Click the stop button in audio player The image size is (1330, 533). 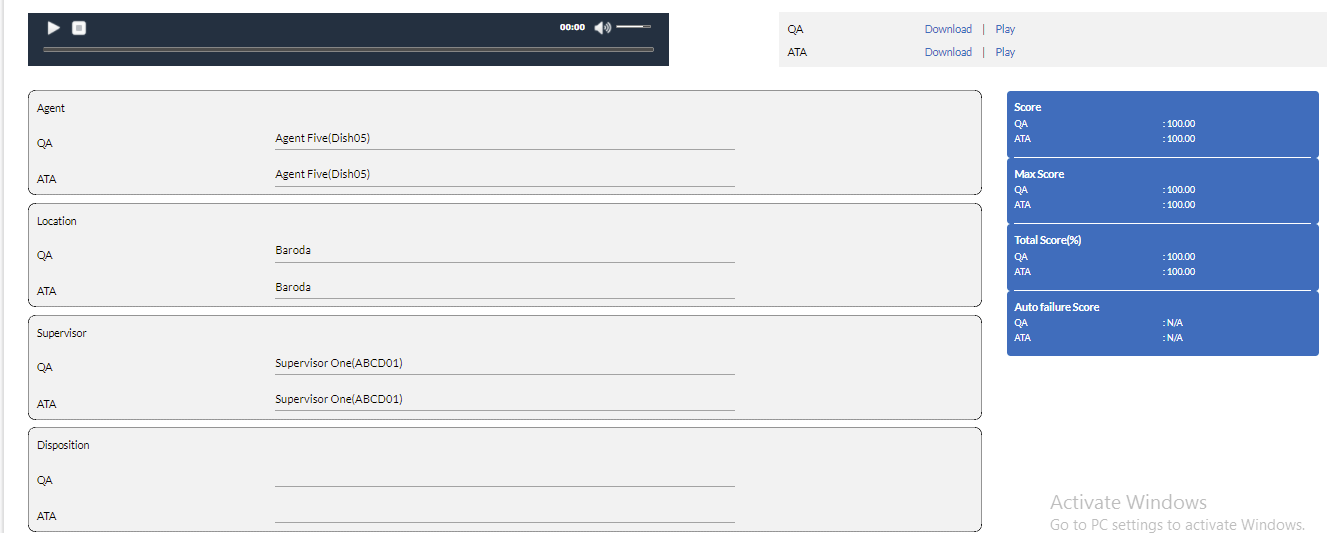[79, 28]
